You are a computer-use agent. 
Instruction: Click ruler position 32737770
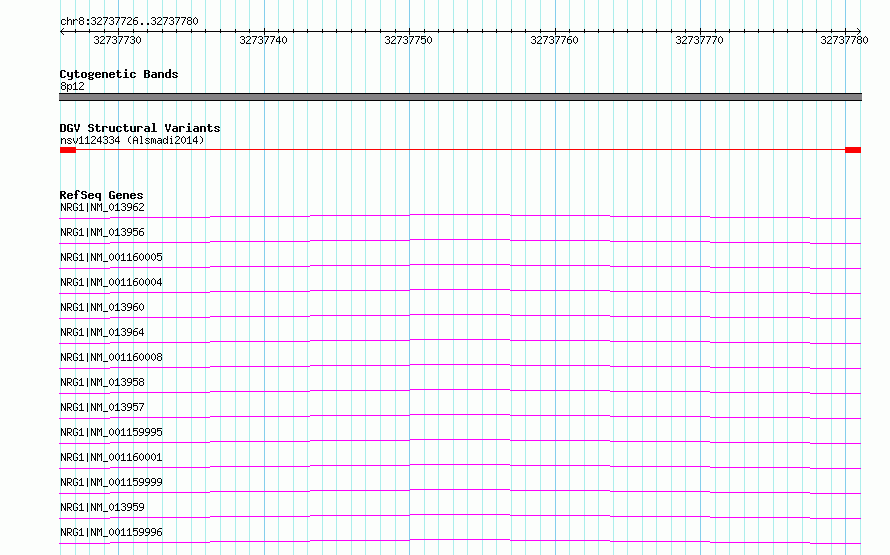point(699,40)
